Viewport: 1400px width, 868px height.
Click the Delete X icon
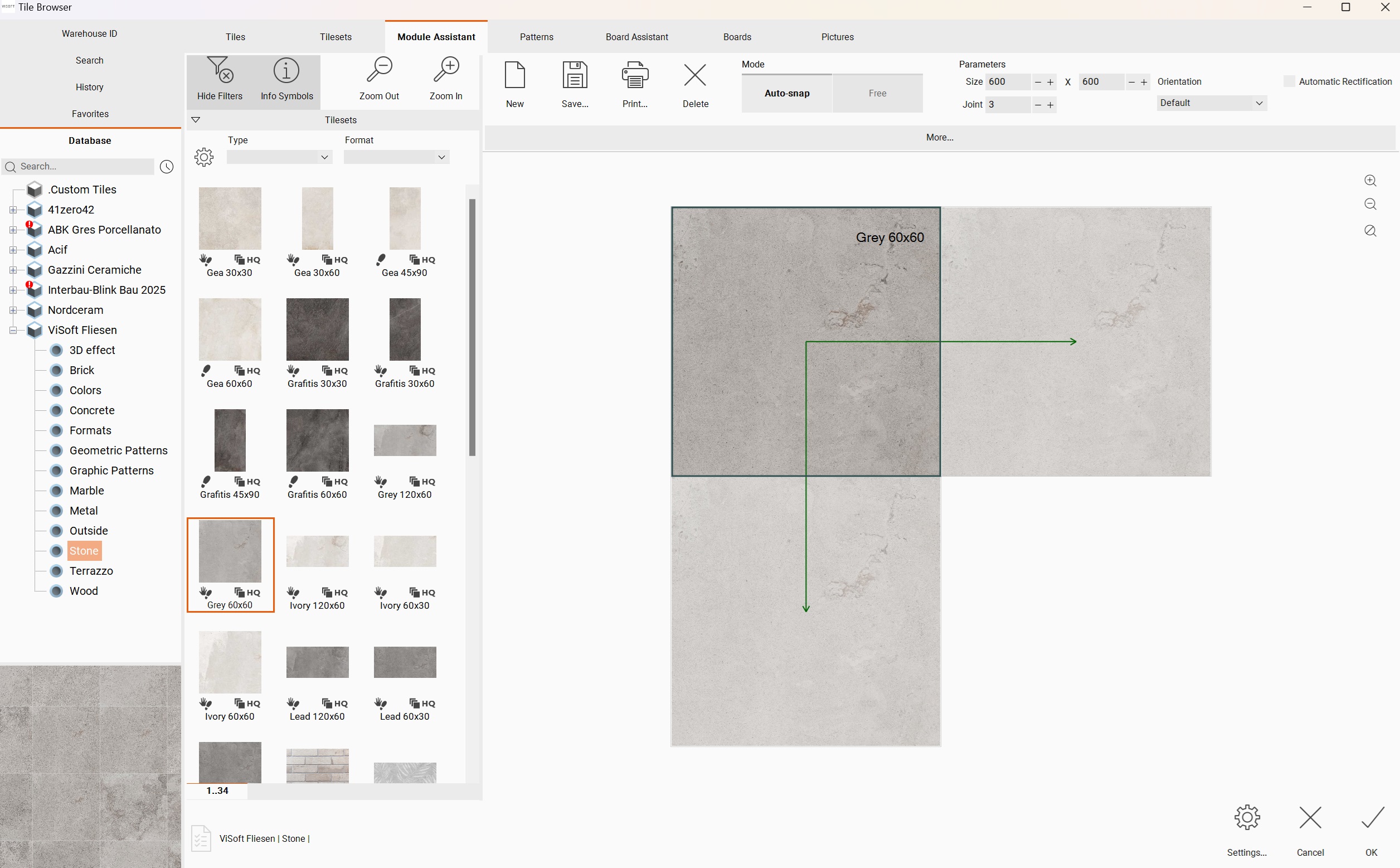tap(695, 75)
